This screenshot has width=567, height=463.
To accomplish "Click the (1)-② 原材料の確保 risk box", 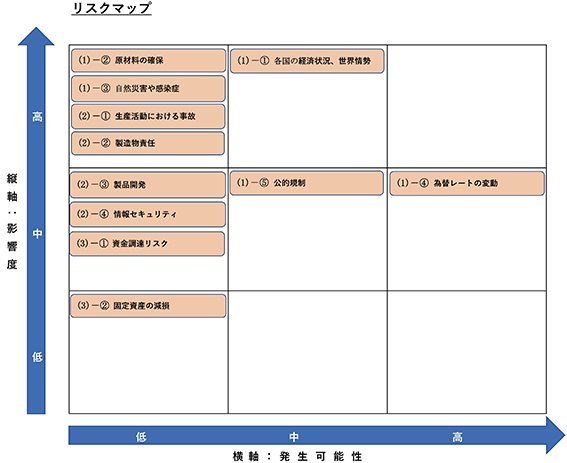I will (x=148, y=60).
